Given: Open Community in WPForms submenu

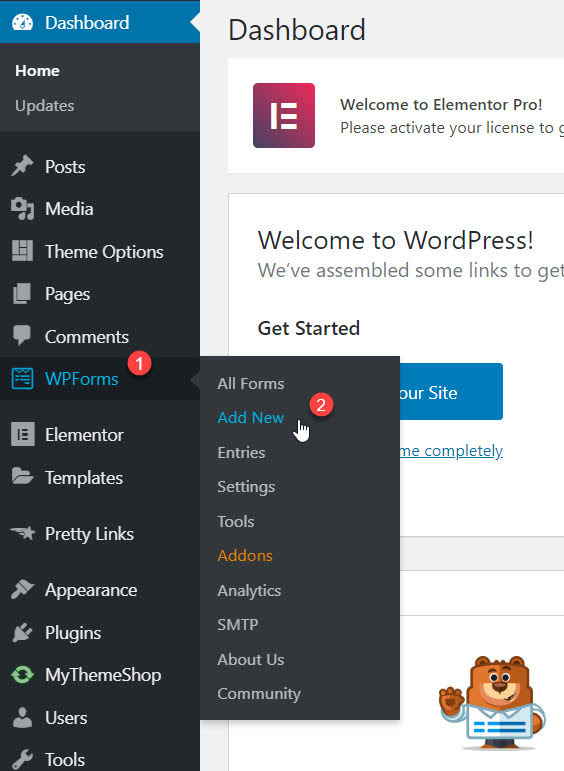Looking at the screenshot, I should coord(259,694).
